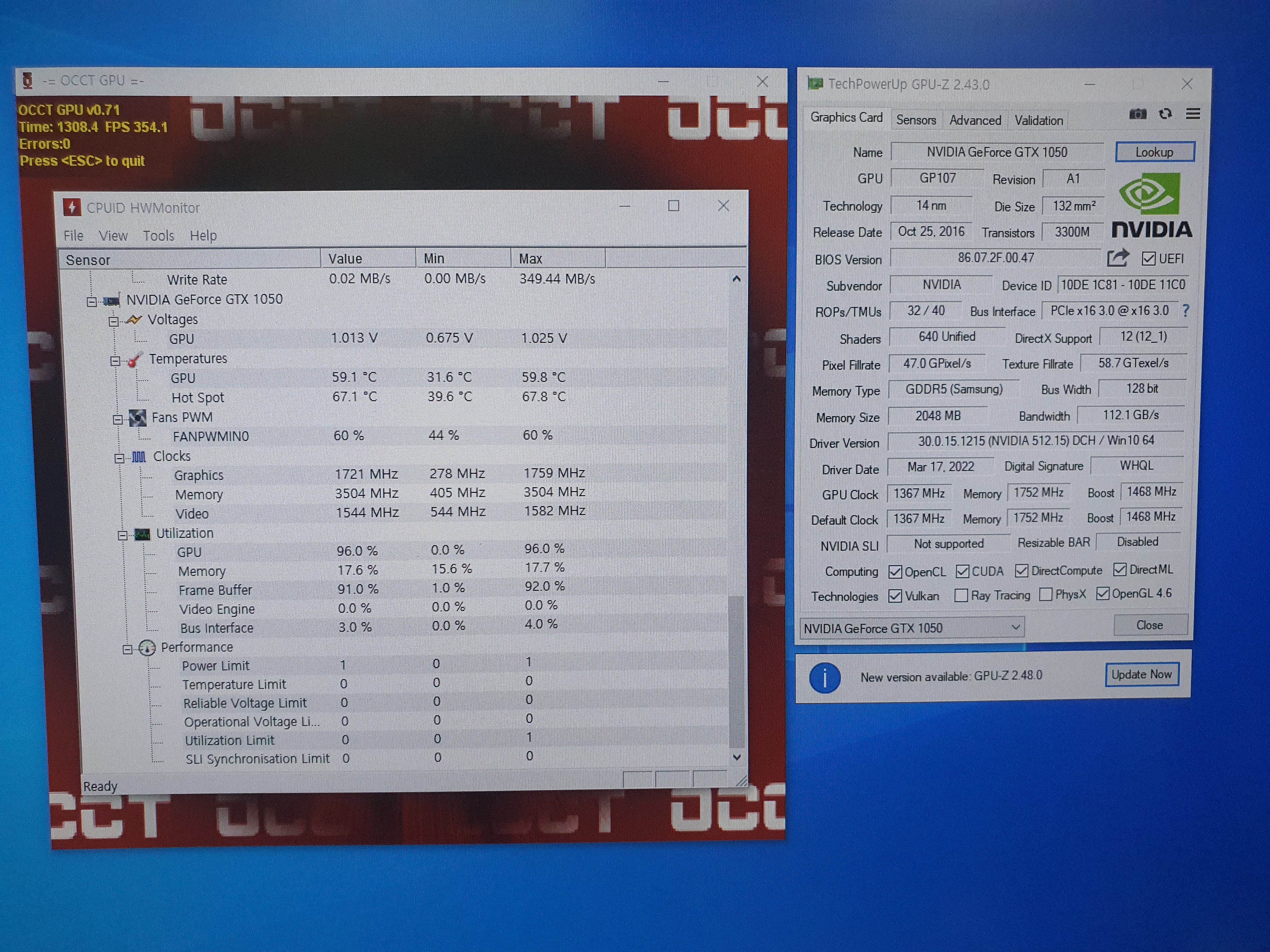Click the Temperatures thermometer icon
The width and height of the screenshot is (1270, 952).
coord(135,359)
